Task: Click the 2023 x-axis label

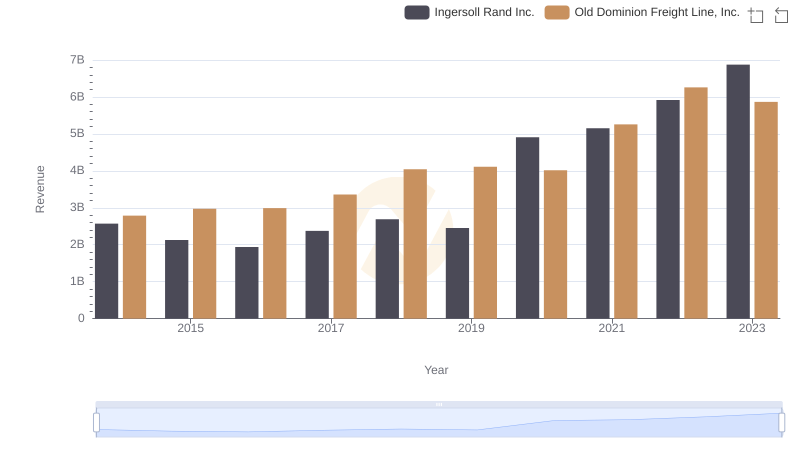Action: 752,328
